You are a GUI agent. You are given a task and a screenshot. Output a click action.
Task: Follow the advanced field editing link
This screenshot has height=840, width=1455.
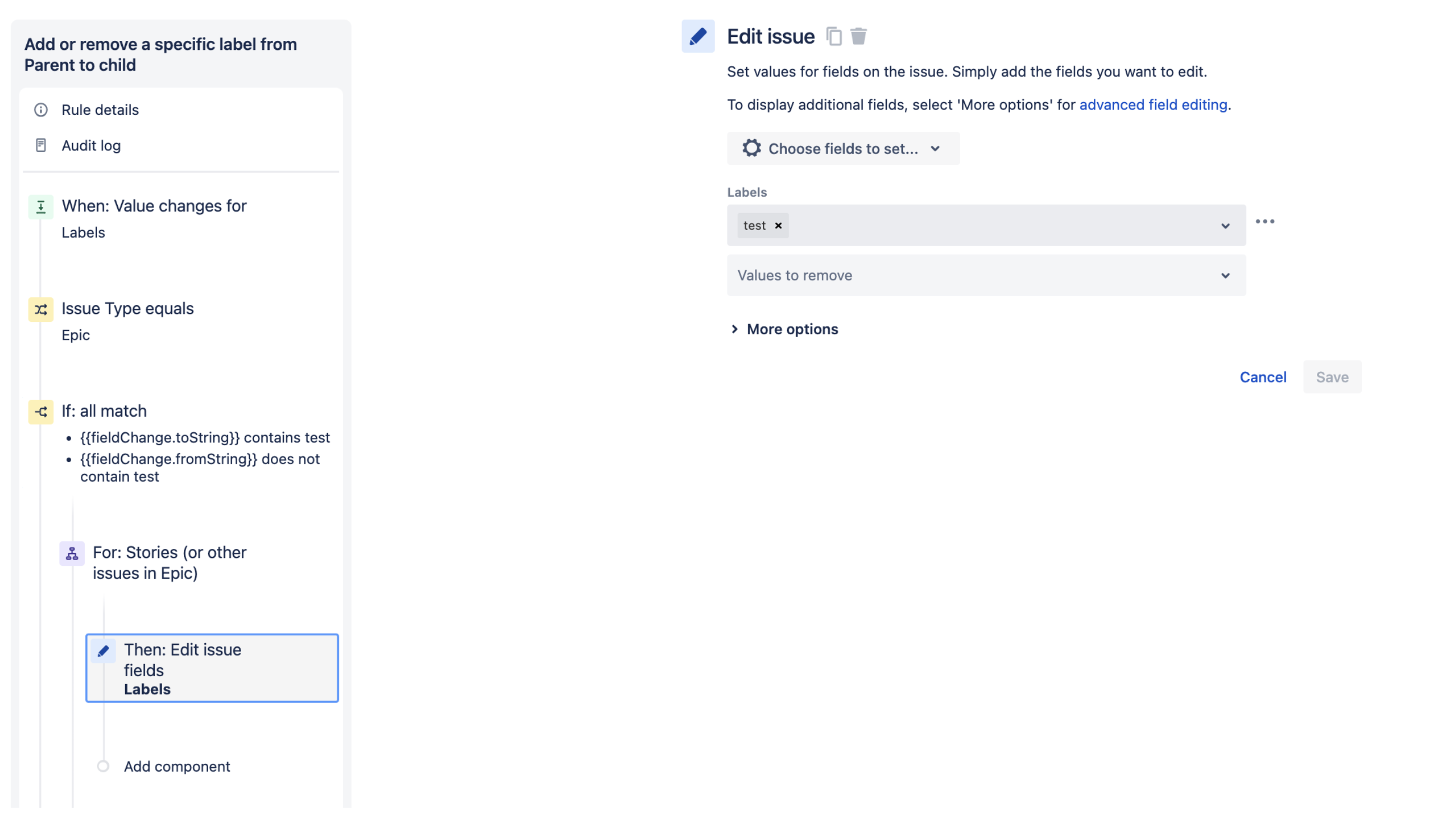[x=1153, y=104]
